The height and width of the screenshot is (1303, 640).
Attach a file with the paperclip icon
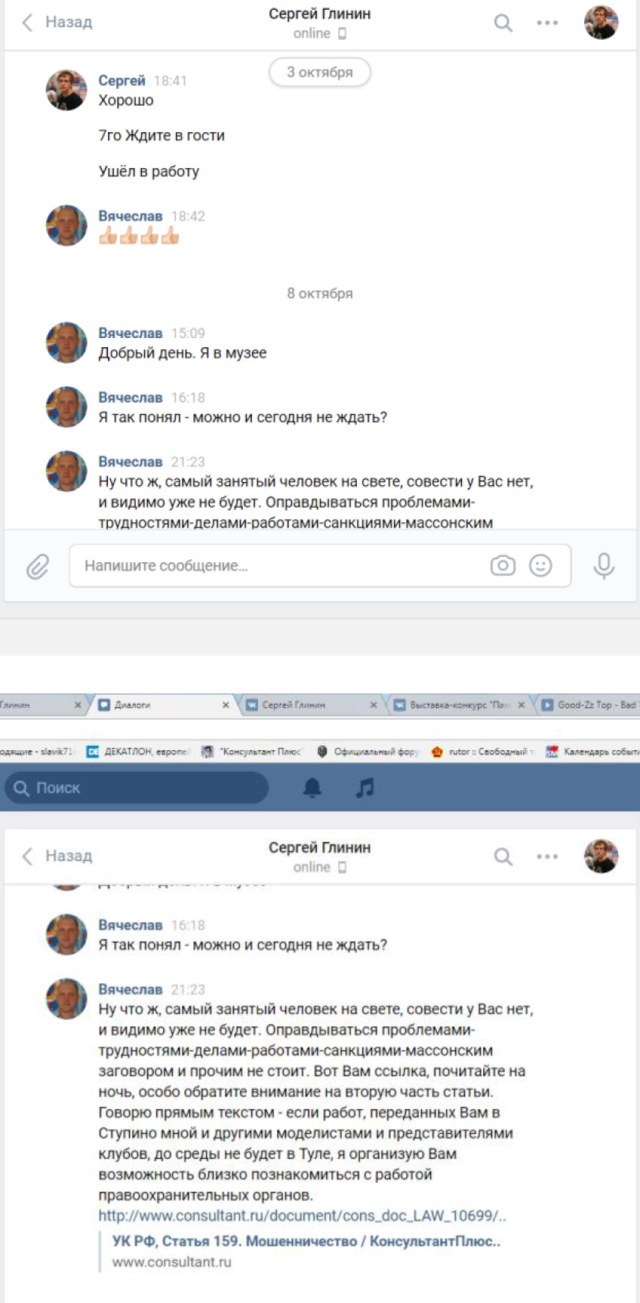[38, 566]
